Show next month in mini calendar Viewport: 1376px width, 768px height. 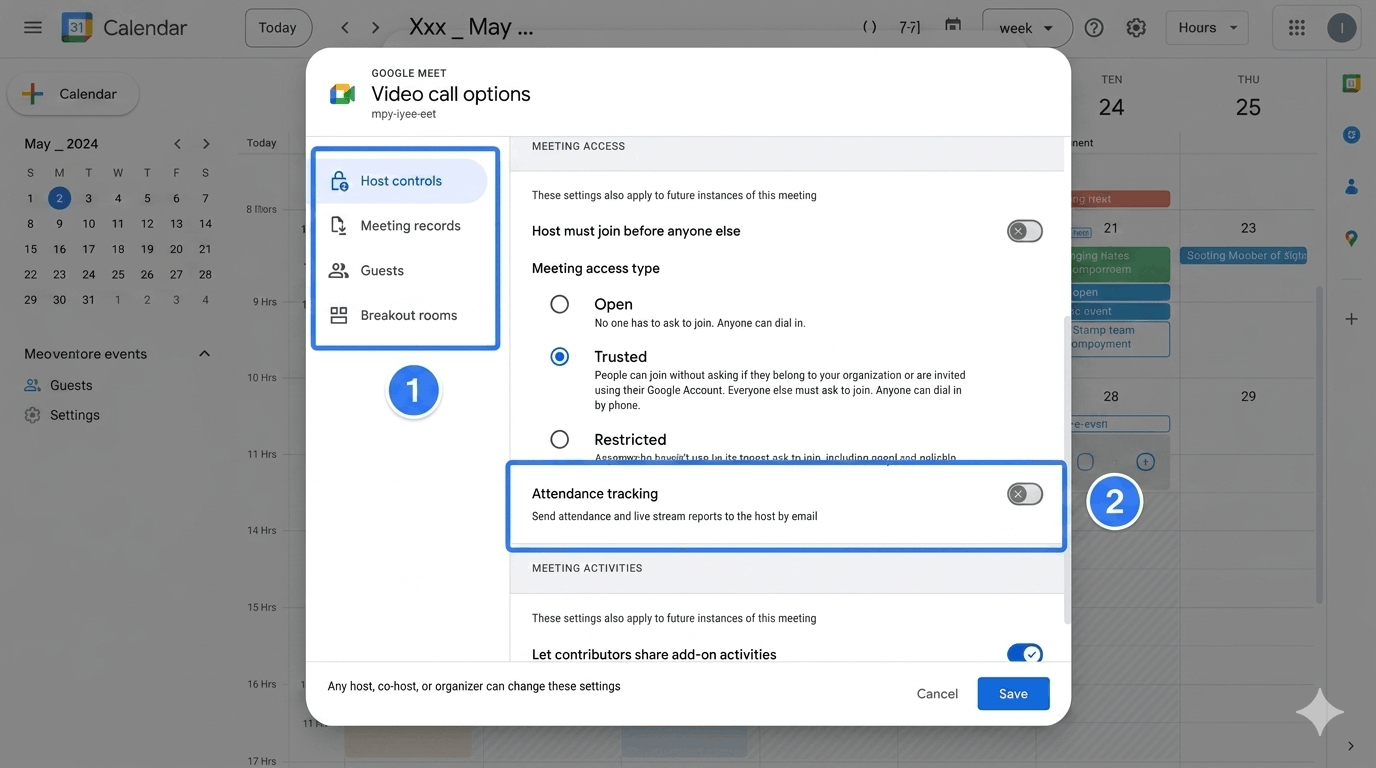[x=206, y=144]
